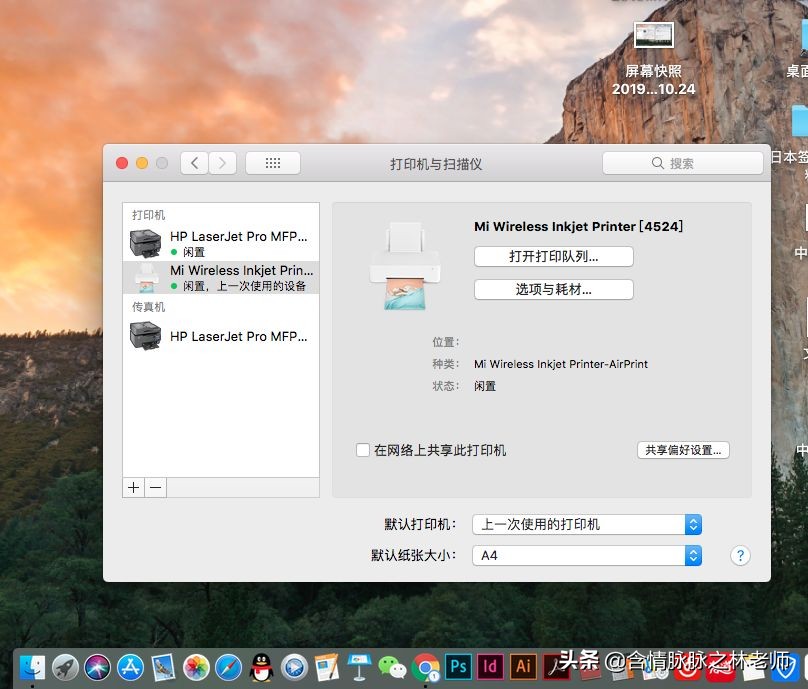The height and width of the screenshot is (689, 808).
Task: Launch Siri from the Dock
Action: 98,667
